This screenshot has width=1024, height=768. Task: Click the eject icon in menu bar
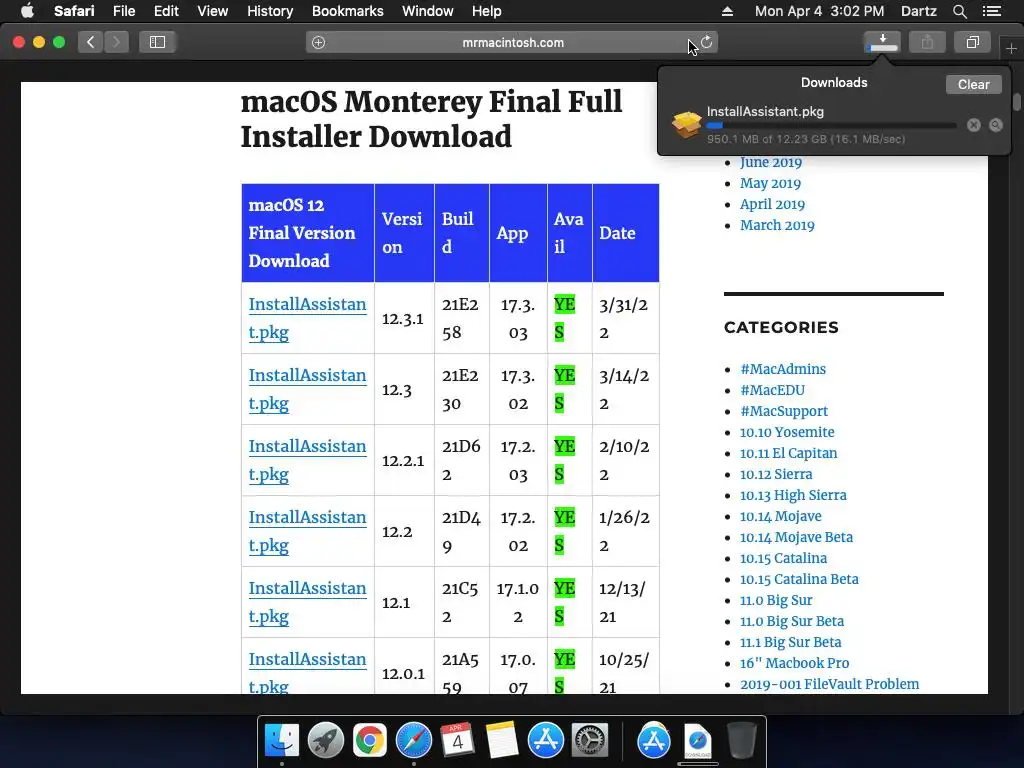[728, 11]
